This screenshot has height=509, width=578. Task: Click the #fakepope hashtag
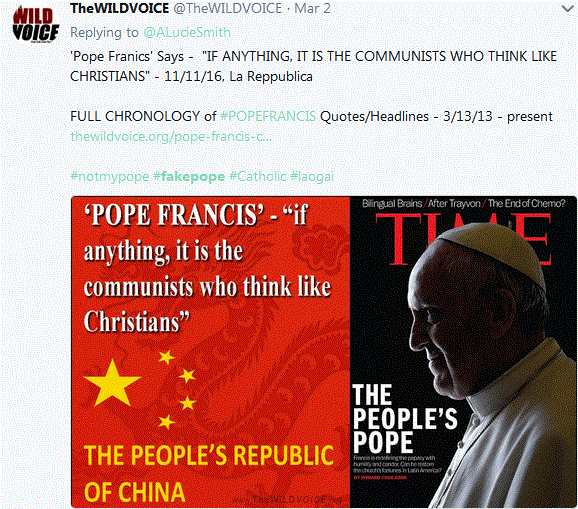click(189, 176)
